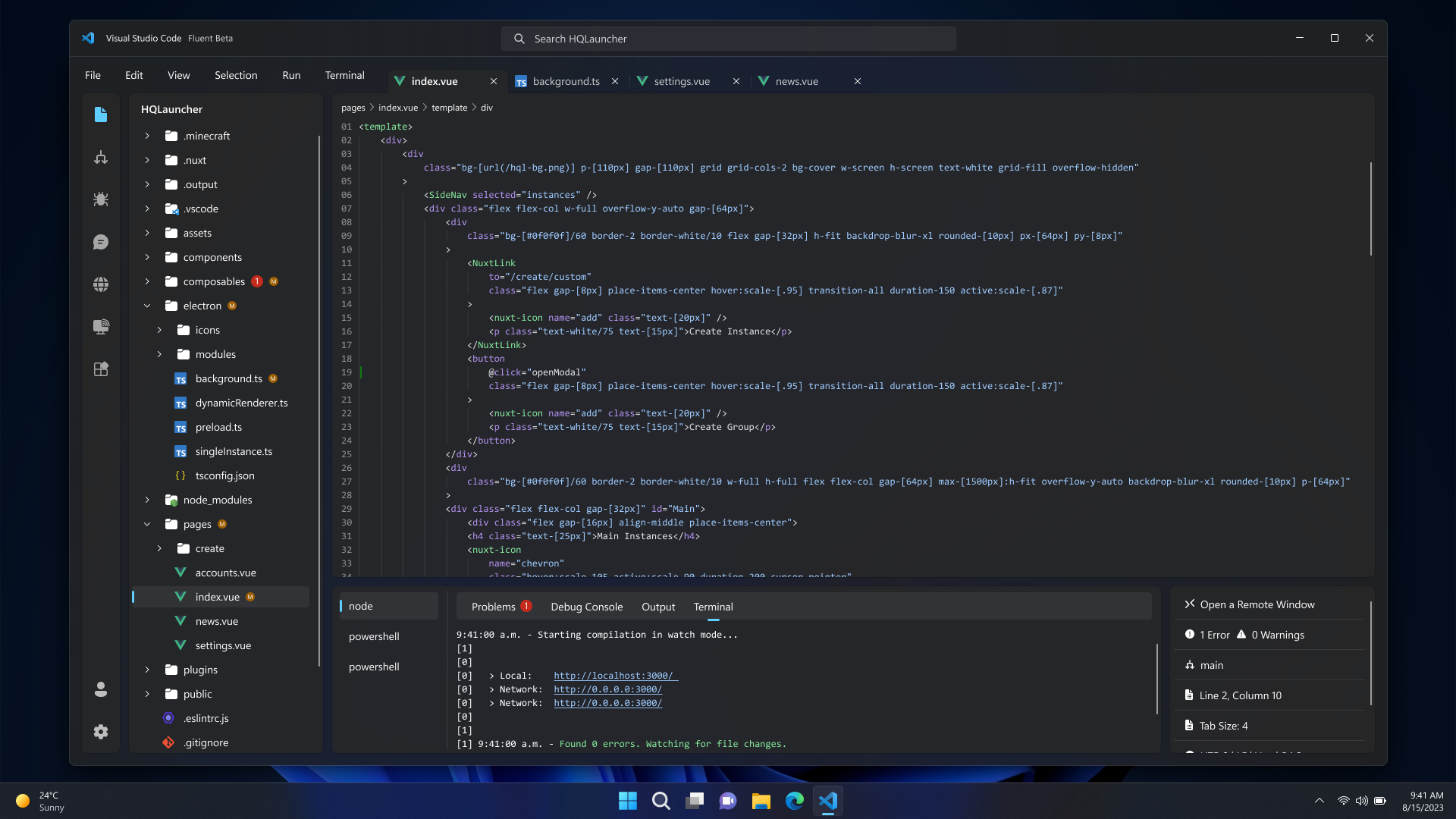
Task: Click the error circle icon in status panel
Action: point(1190,635)
